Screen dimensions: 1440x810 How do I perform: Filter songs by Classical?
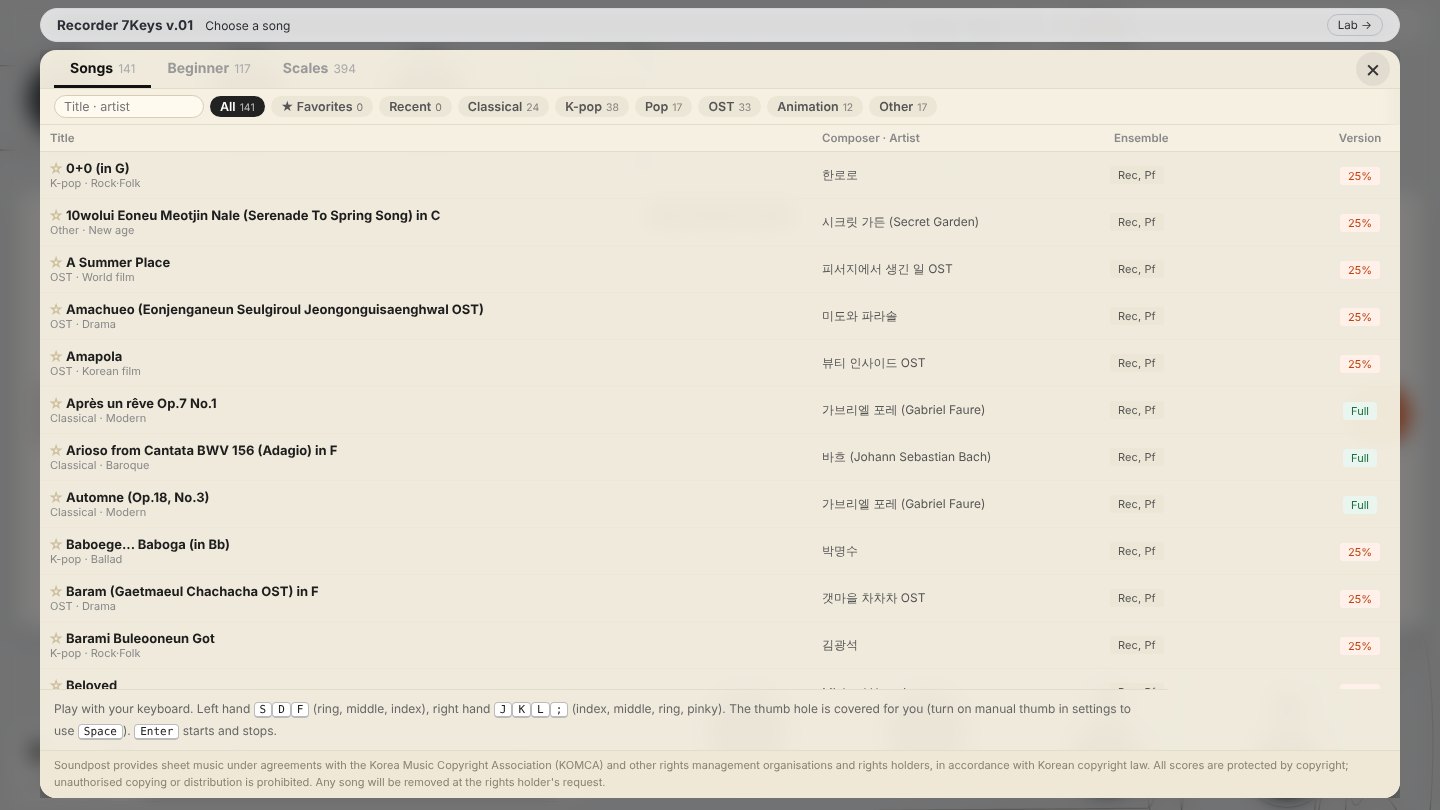tap(503, 107)
